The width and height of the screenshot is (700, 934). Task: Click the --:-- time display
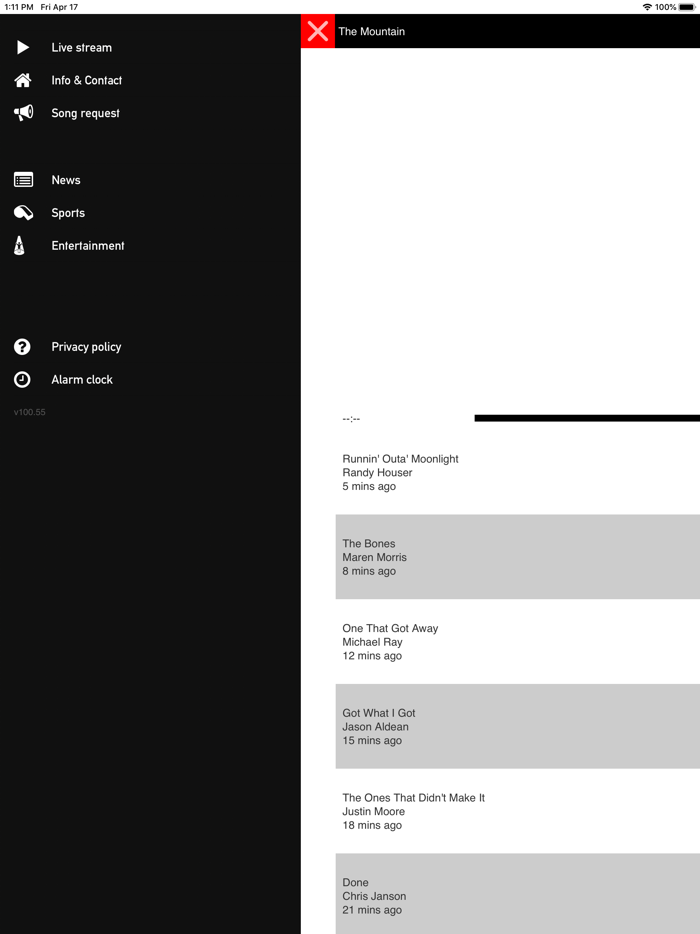(351, 419)
